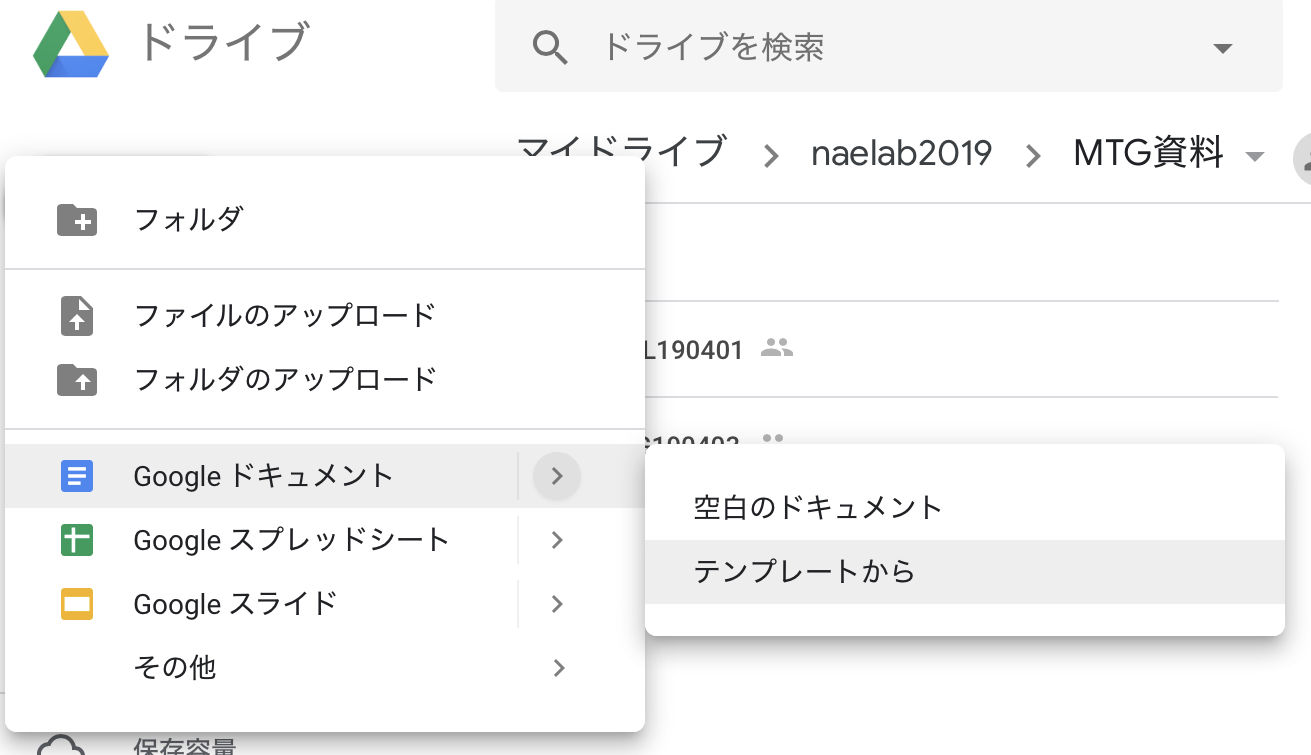This screenshot has height=755, width=1311.
Task: Open search options dropdown arrow
Action: (x=1221, y=48)
